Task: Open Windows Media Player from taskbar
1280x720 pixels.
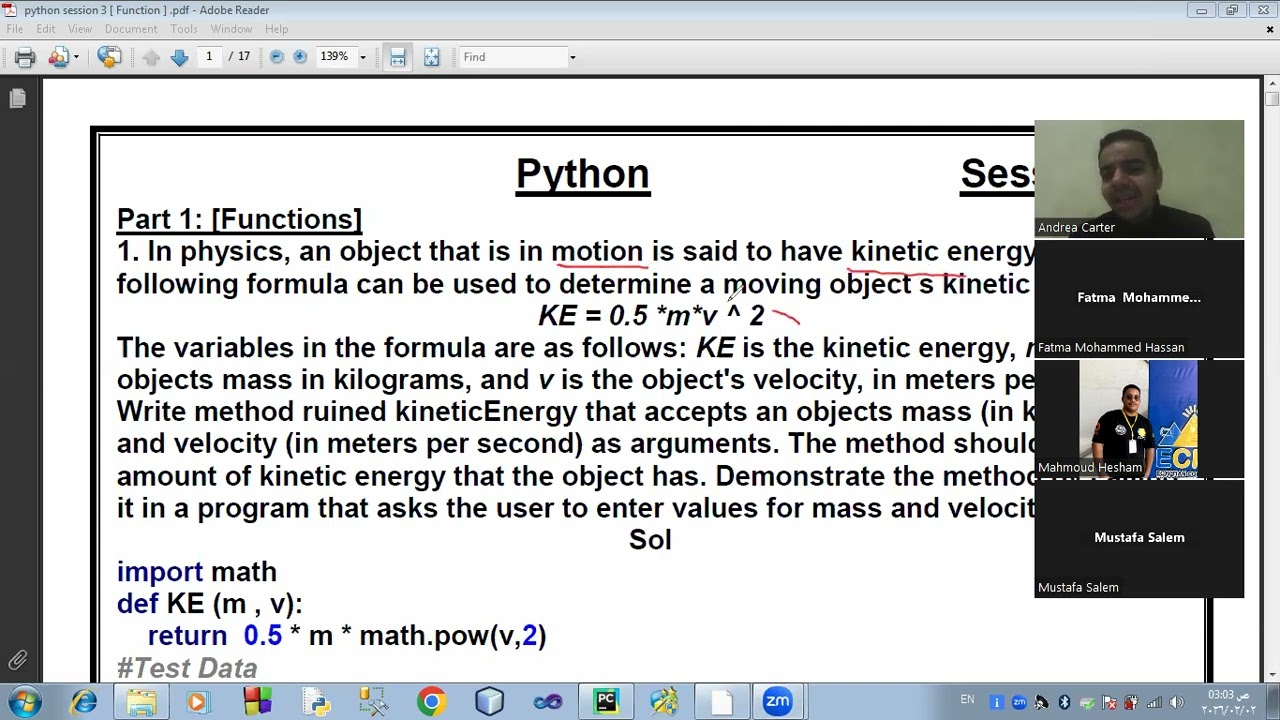Action: click(x=197, y=702)
